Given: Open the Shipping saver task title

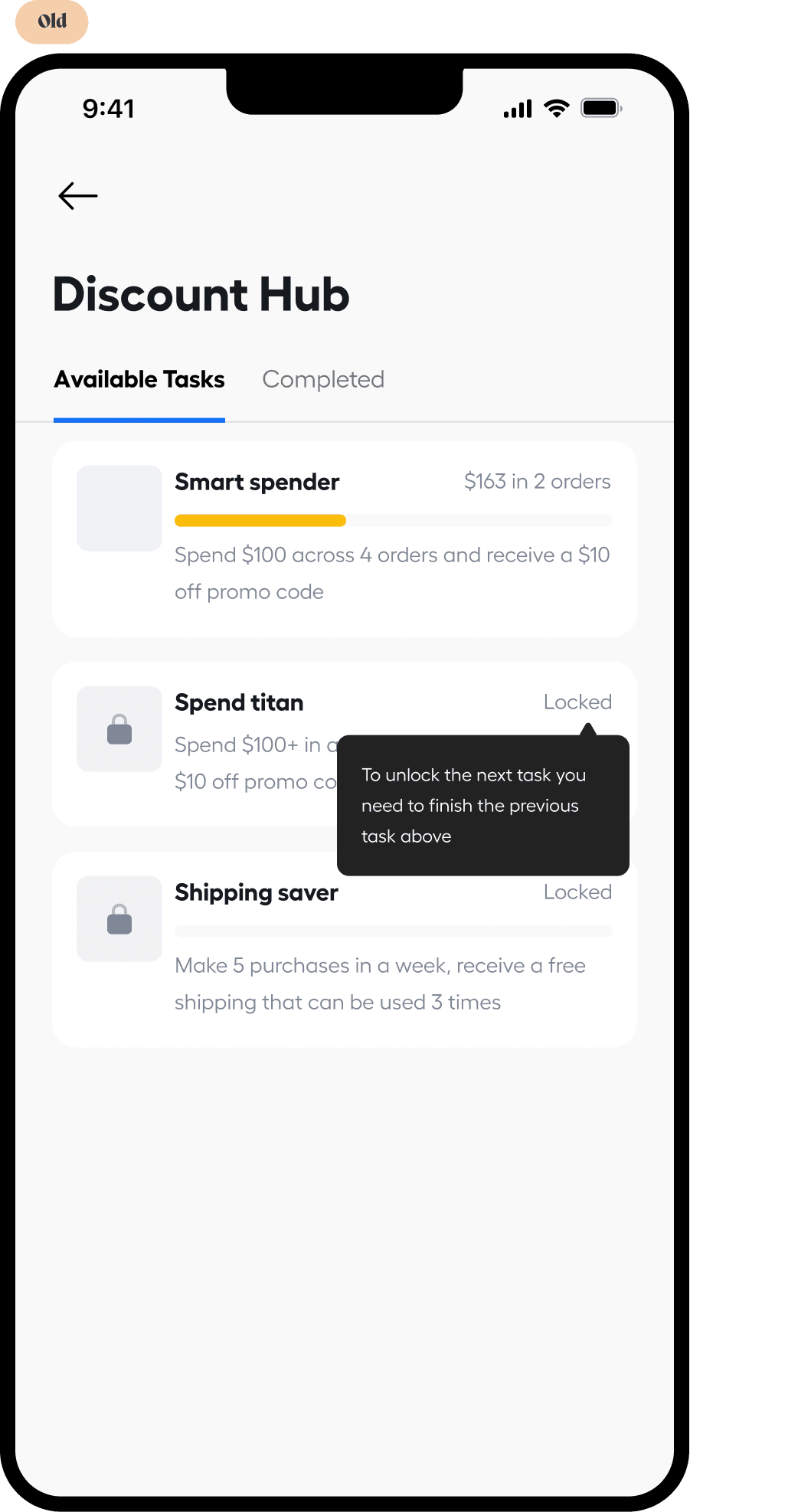Looking at the screenshot, I should tap(257, 892).
